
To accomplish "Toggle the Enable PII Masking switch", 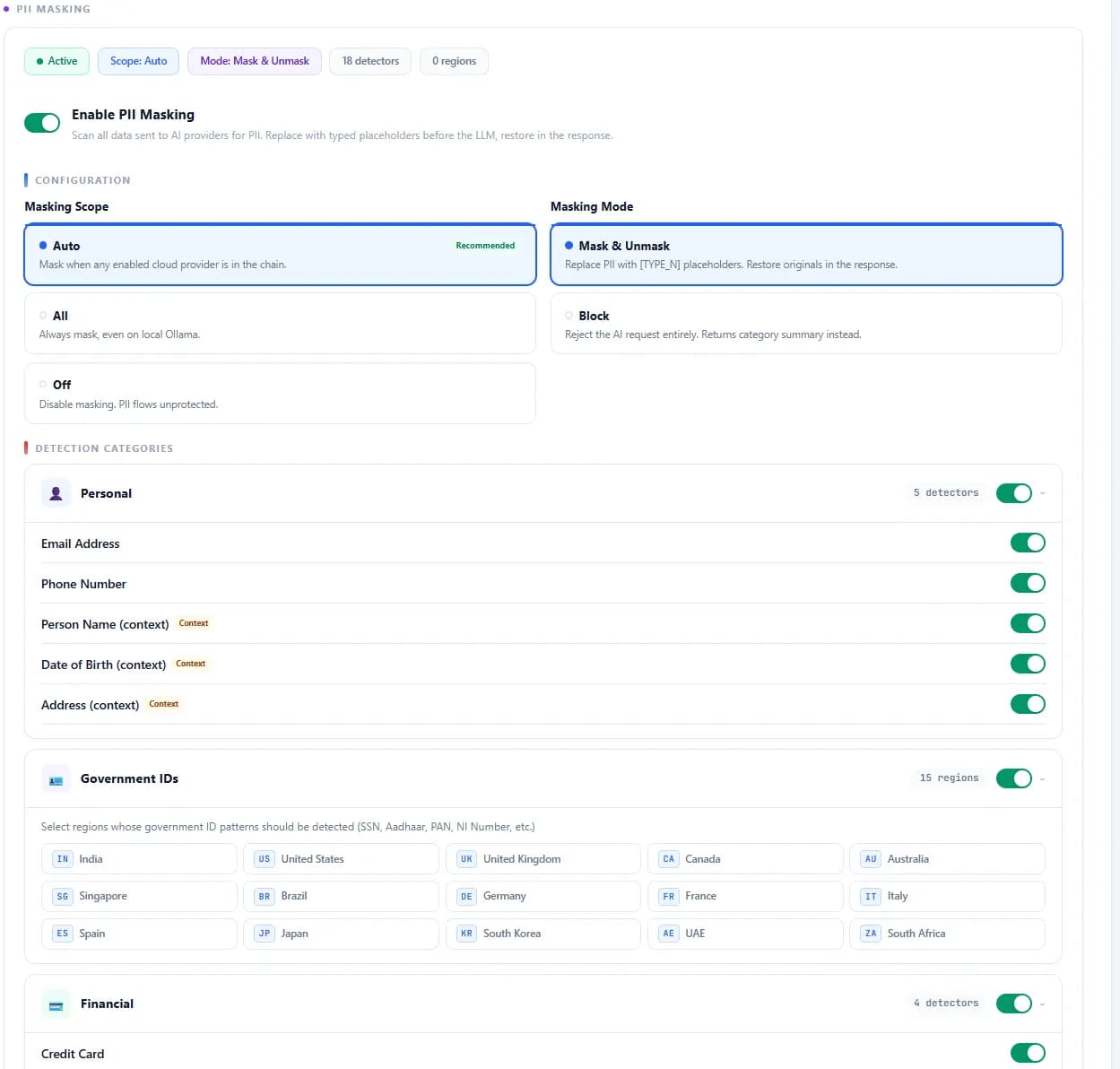I will pos(42,123).
